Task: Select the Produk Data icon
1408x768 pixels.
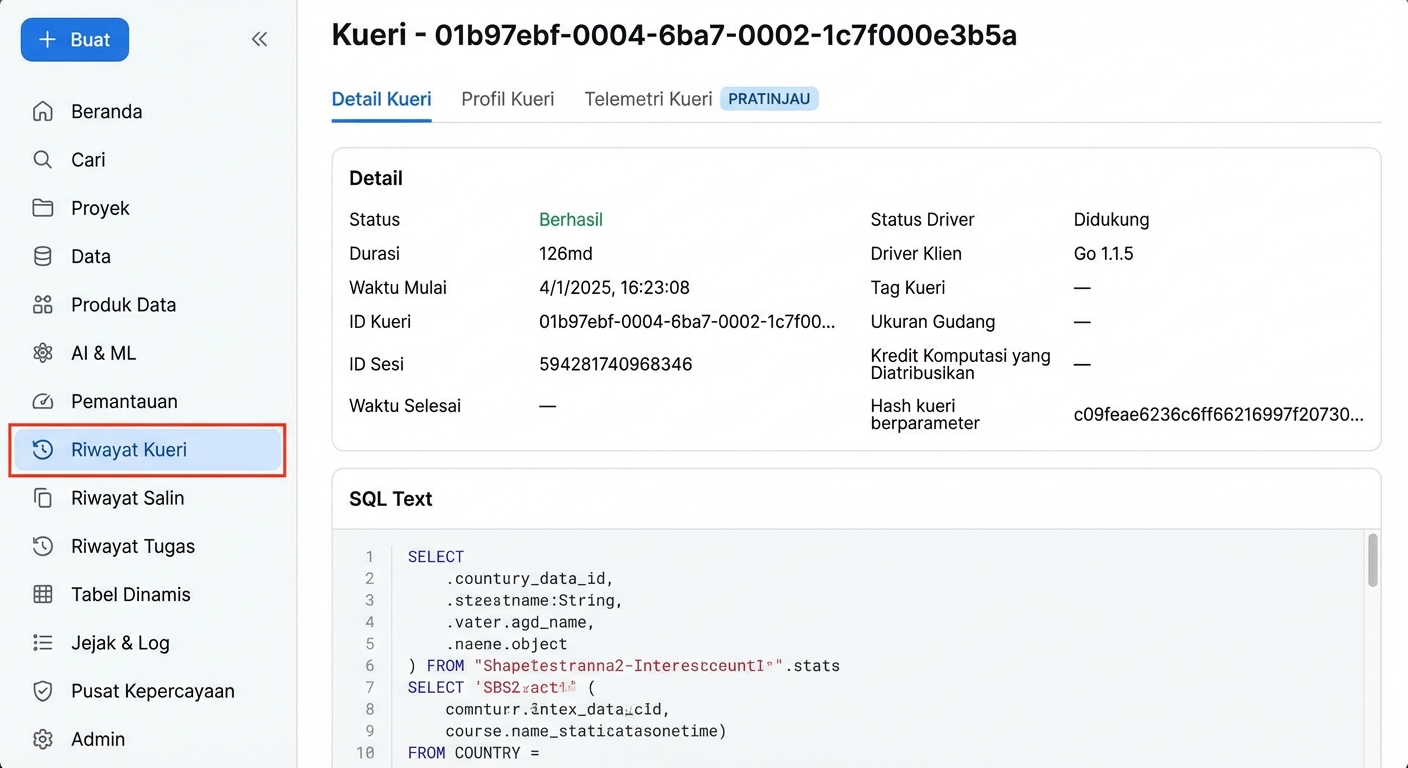Action: click(x=42, y=304)
